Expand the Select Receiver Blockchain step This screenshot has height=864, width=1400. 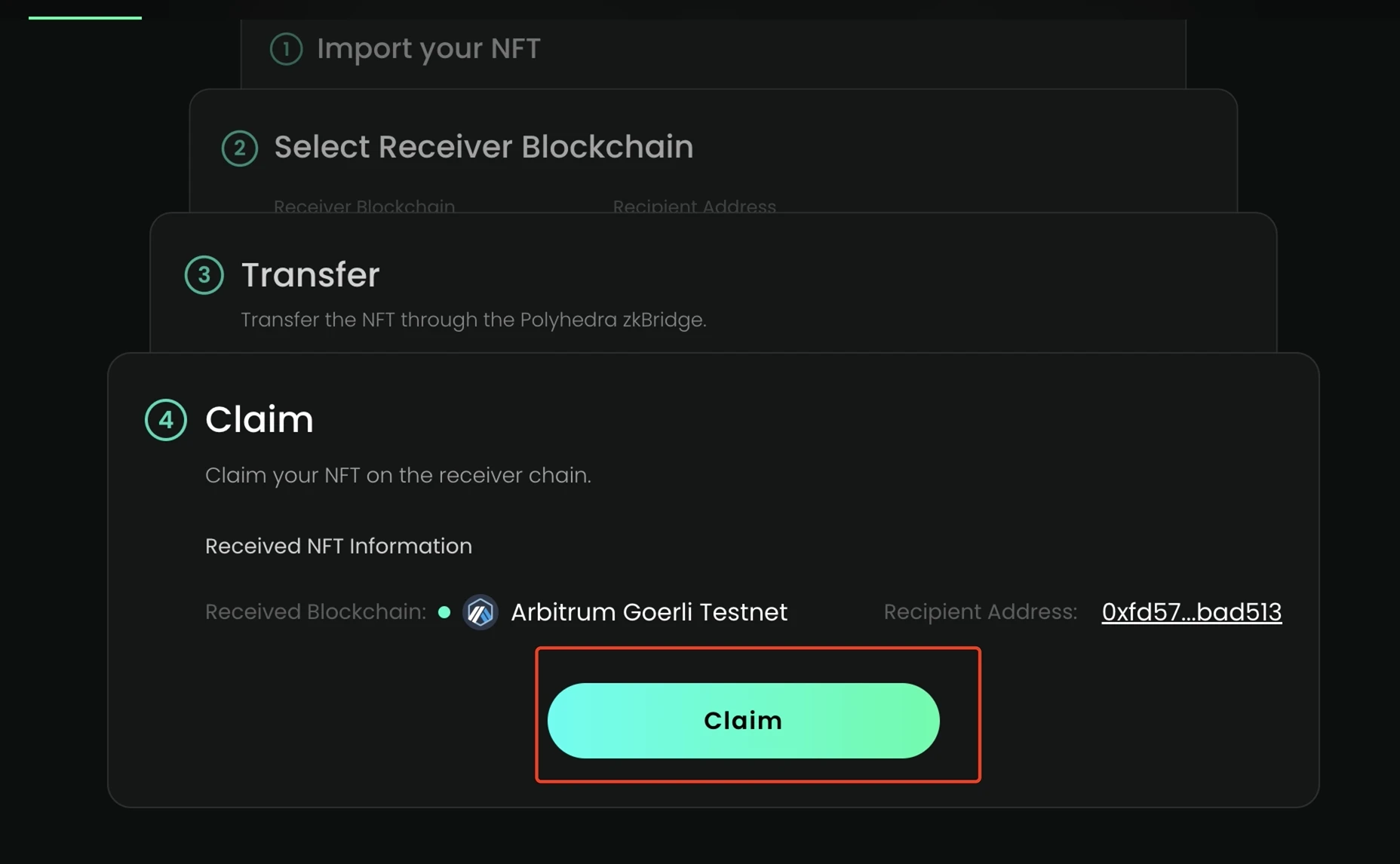click(483, 147)
